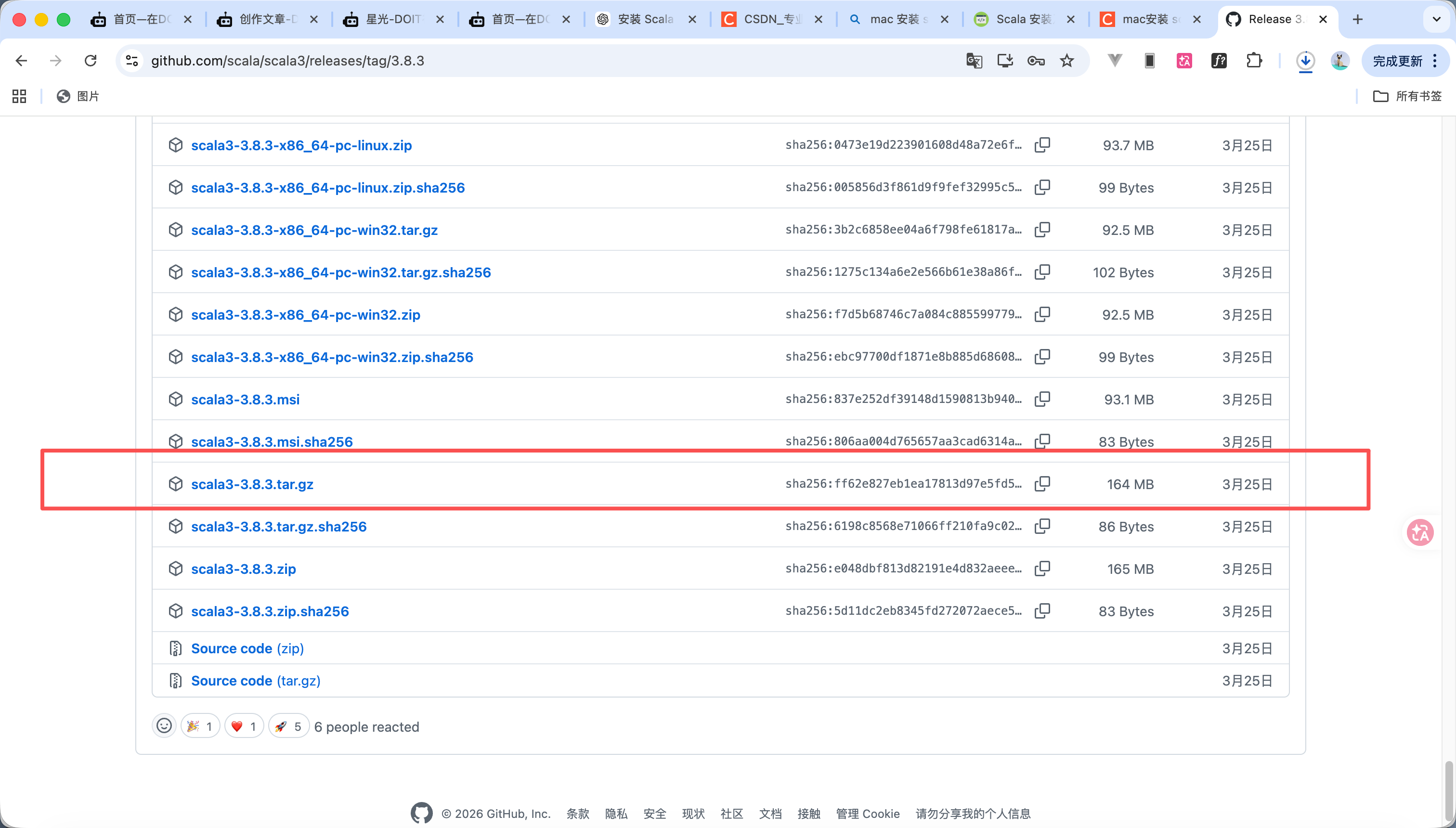Viewport: 1456px width, 828px height.
Task: Click the floating pink translate widget
Action: coord(1420,533)
